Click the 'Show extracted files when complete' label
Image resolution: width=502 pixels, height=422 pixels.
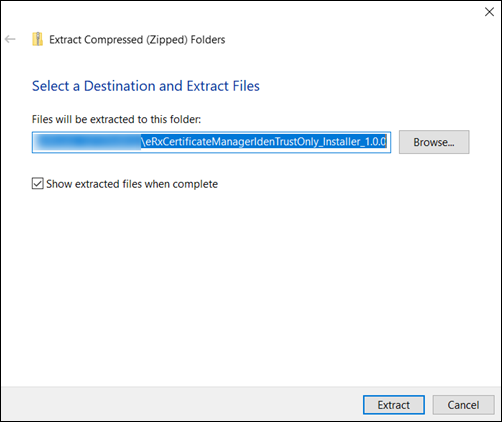point(132,184)
